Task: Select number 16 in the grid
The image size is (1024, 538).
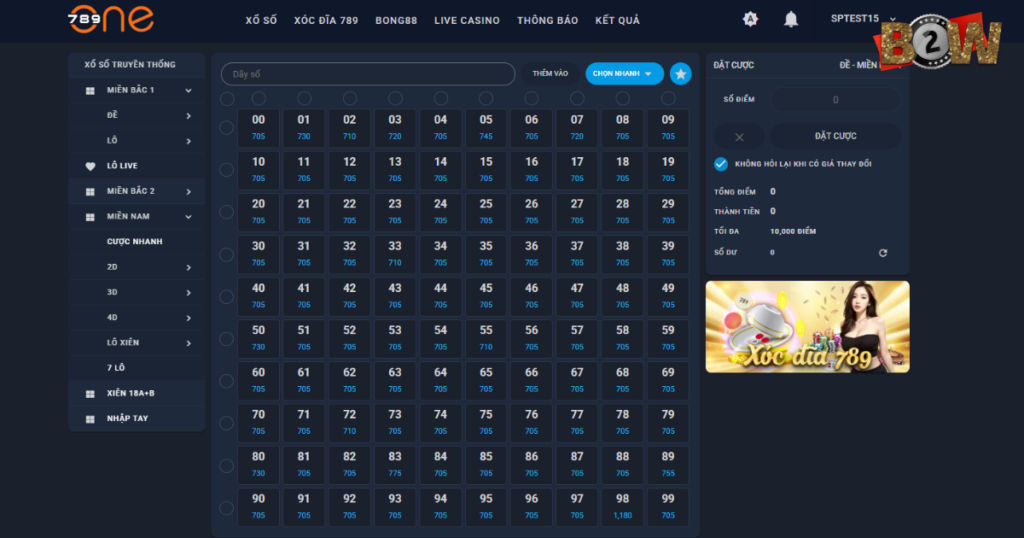Action: [532, 170]
